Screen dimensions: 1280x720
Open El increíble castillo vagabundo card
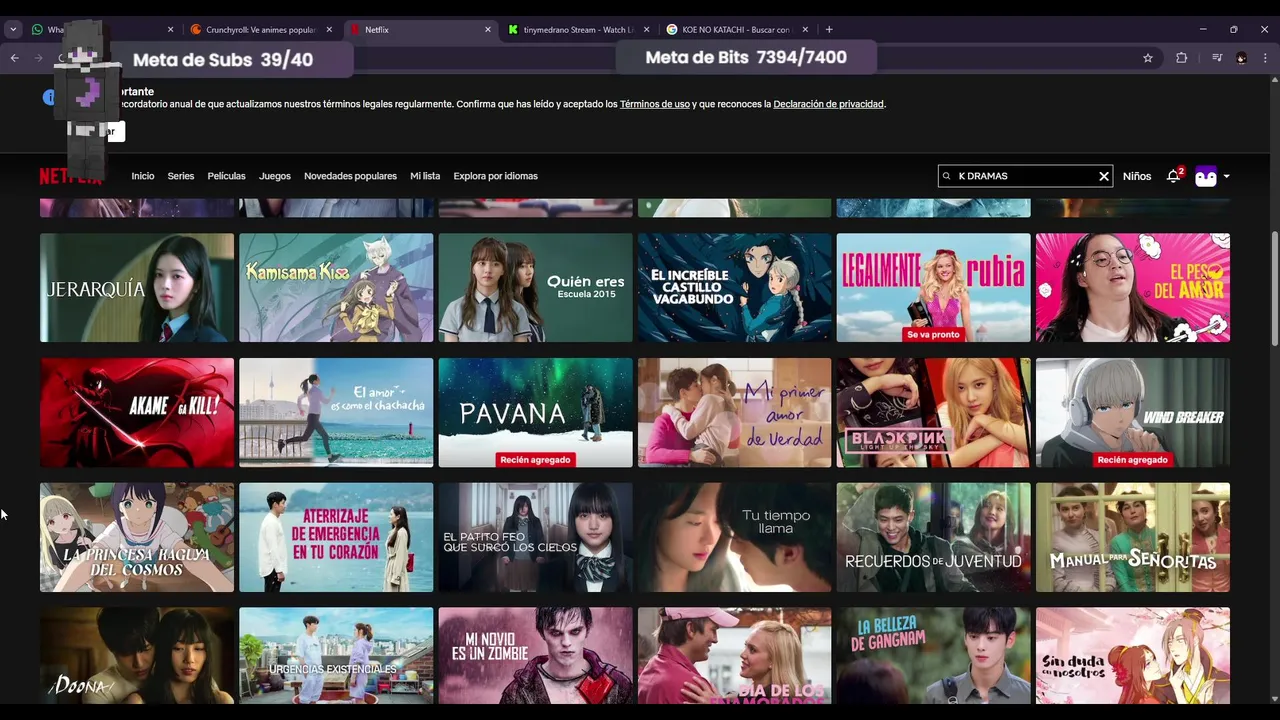click(x=734, y=288)
